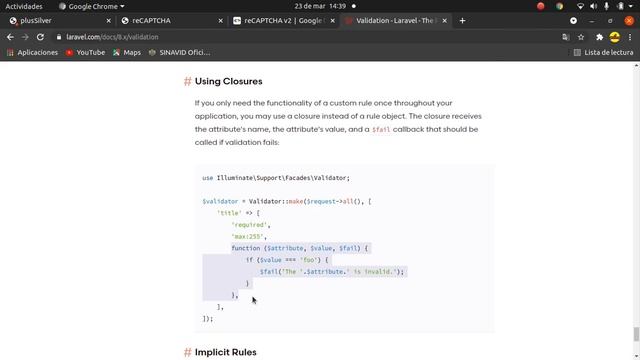This screenshot has height=360, width=640.
Task: Open the Extensions puzzle icon
Action: (599, 37)
